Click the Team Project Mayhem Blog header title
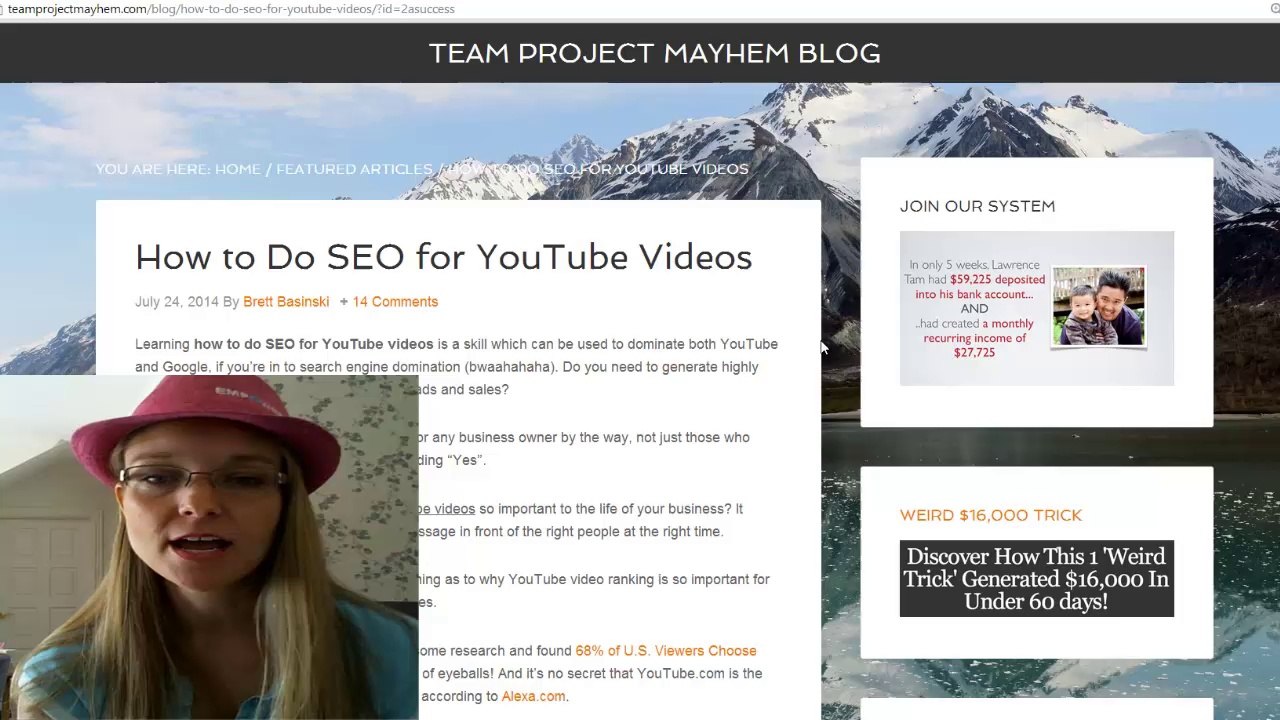Image resolution: width=1280 pixels, height=720 pixels. coord(654,53)
